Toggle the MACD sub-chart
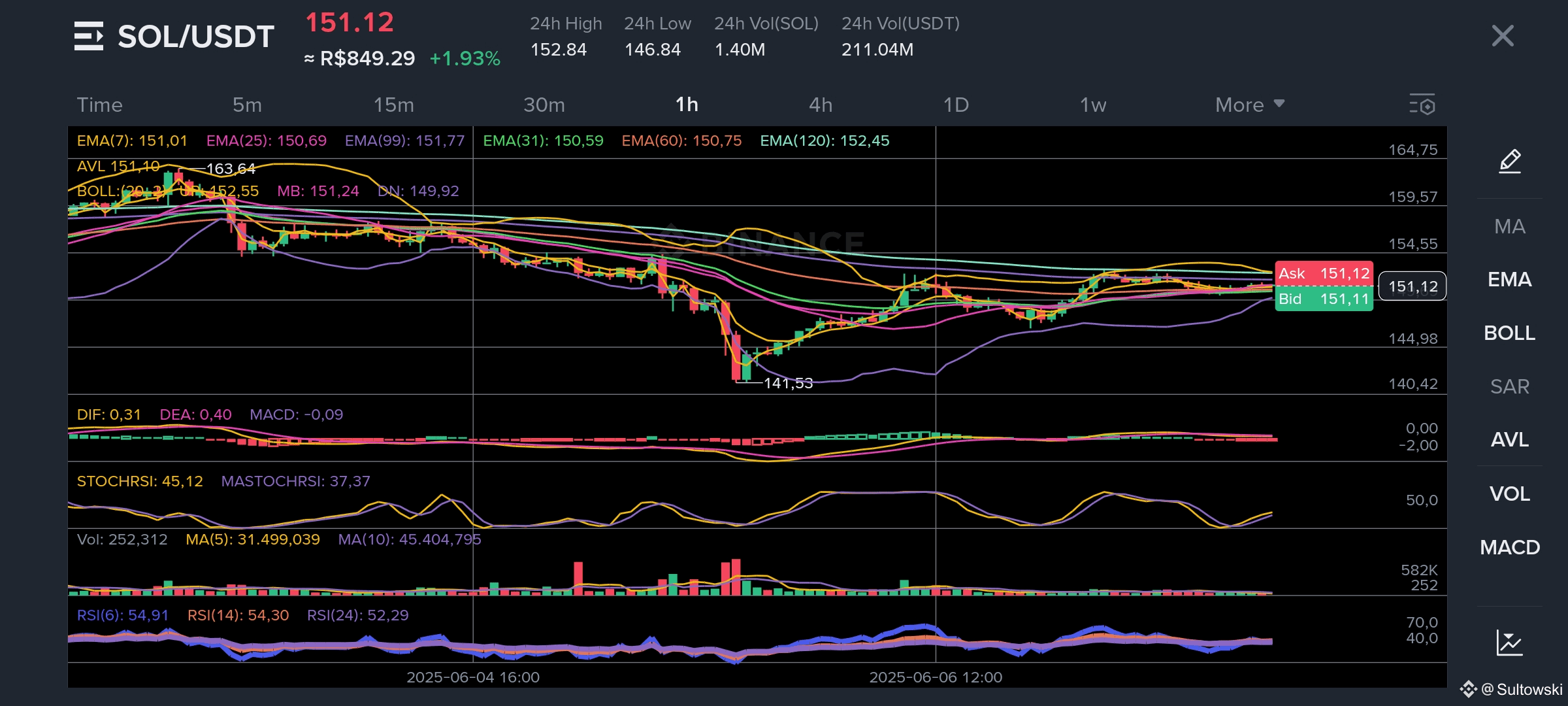 [x=1509, y=547]
